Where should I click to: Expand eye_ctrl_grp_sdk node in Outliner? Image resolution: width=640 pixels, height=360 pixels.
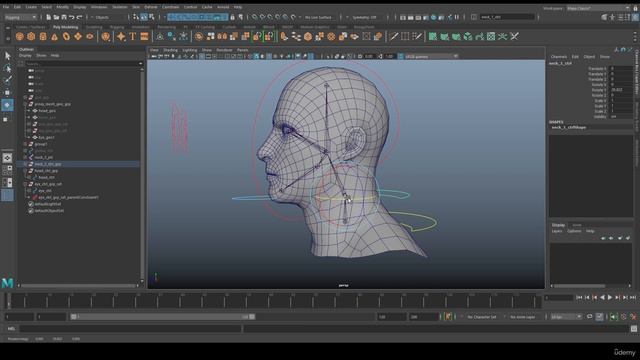click(25, 184)
